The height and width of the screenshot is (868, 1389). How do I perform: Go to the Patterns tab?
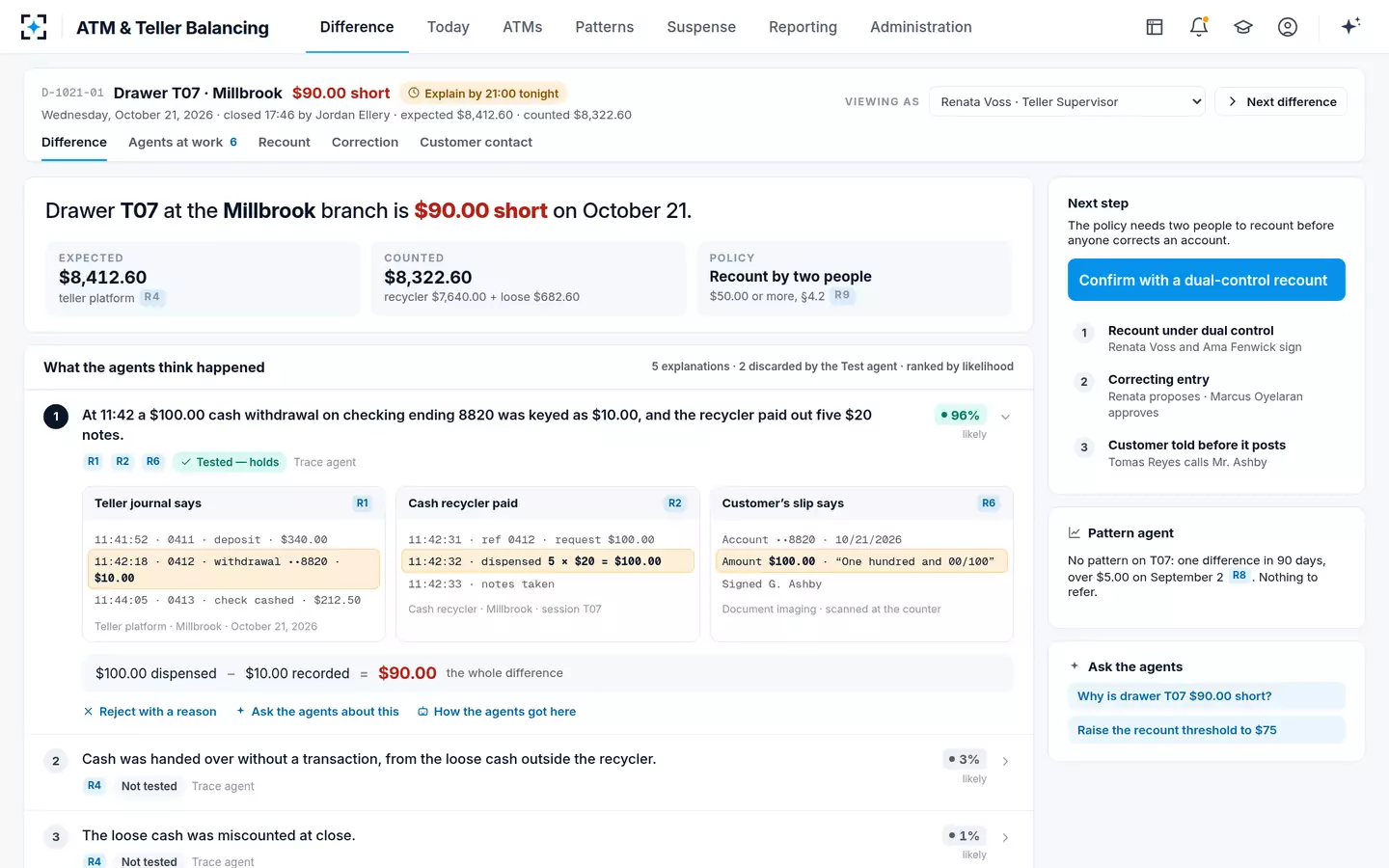[x=605, y=27]
